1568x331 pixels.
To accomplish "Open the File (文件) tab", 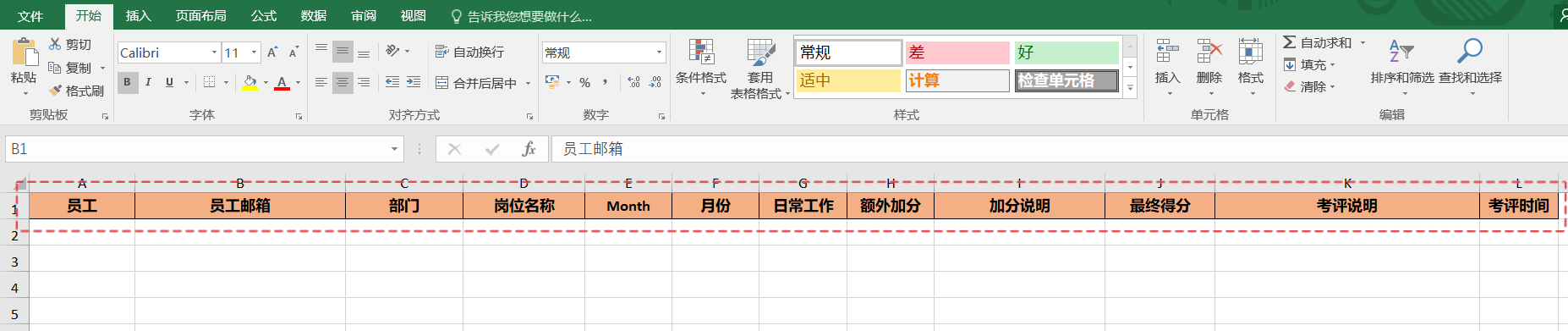I will point(30,16).
